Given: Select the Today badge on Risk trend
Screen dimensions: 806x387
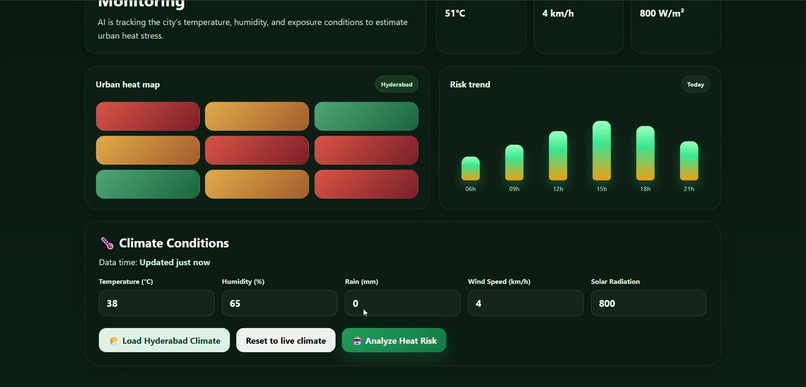Looking at the screenshot, I should [695, 84].
